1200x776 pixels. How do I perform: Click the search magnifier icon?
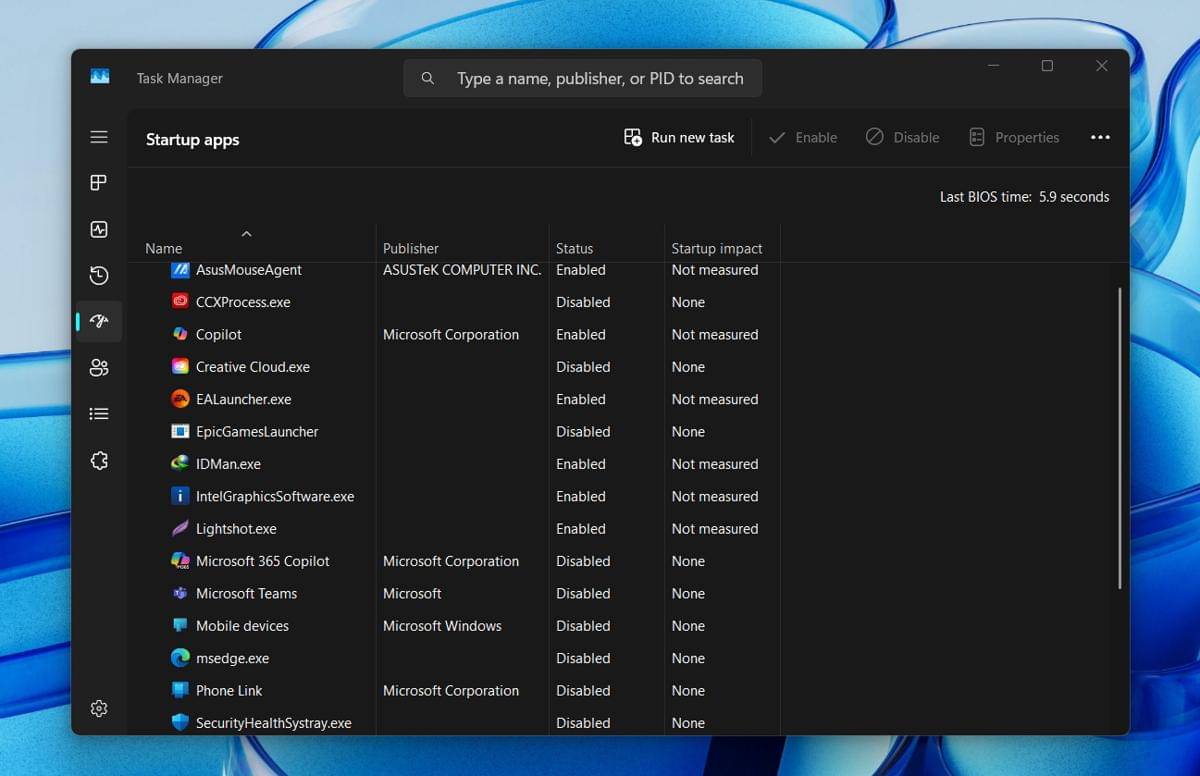click(427, 77)
